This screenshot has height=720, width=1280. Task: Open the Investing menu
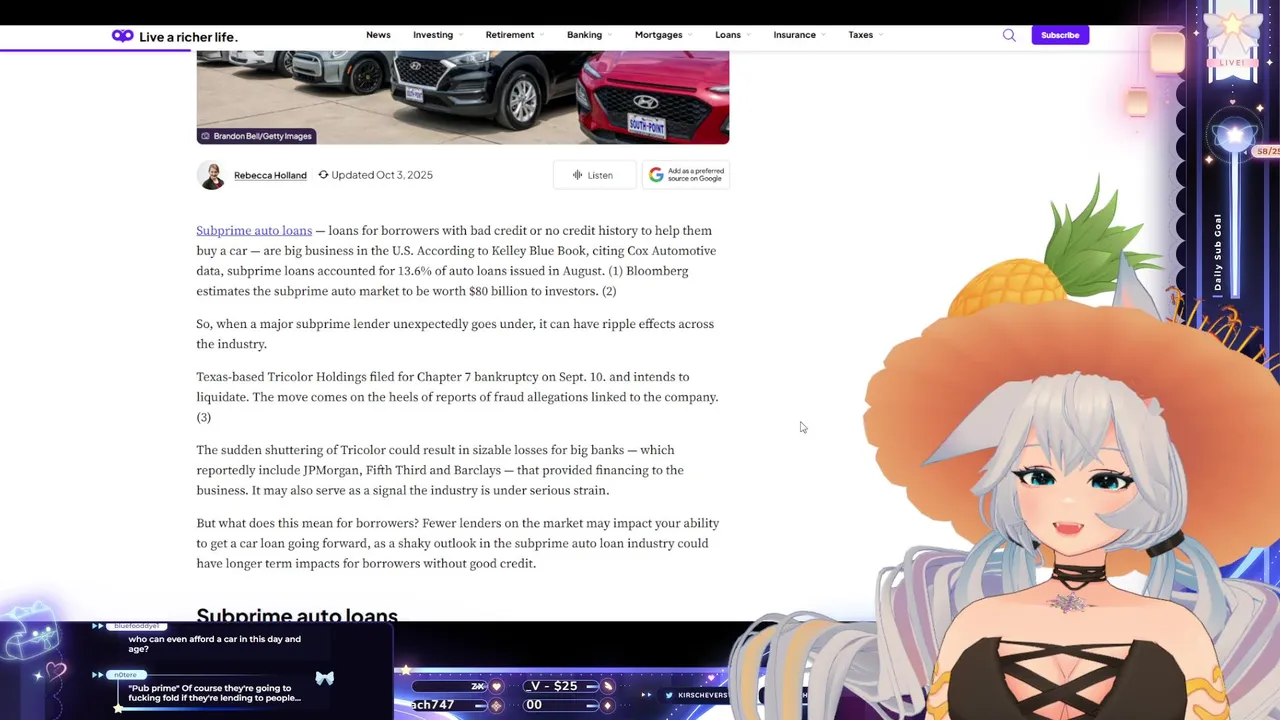click(436, 35)
